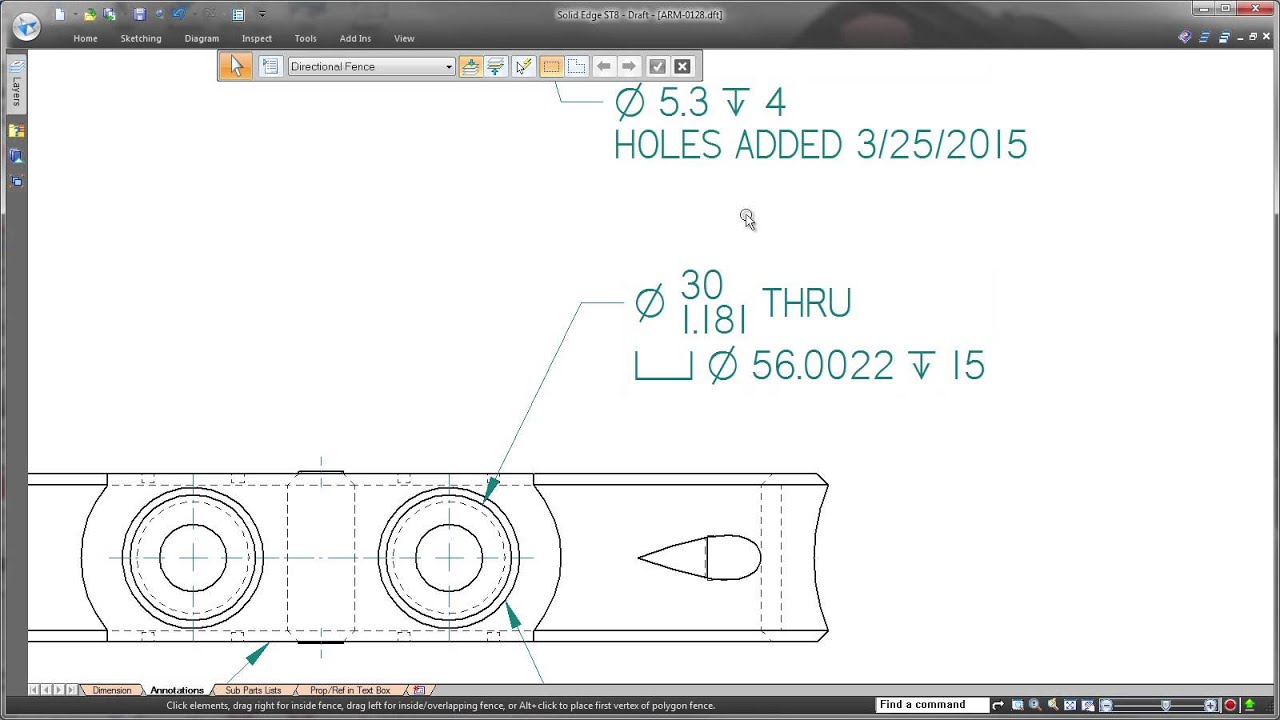The image size is (1280, 720).
Task: Toggle the bottom-up layer selection filter
Action: pyautogui.click(x=495, y=66)
